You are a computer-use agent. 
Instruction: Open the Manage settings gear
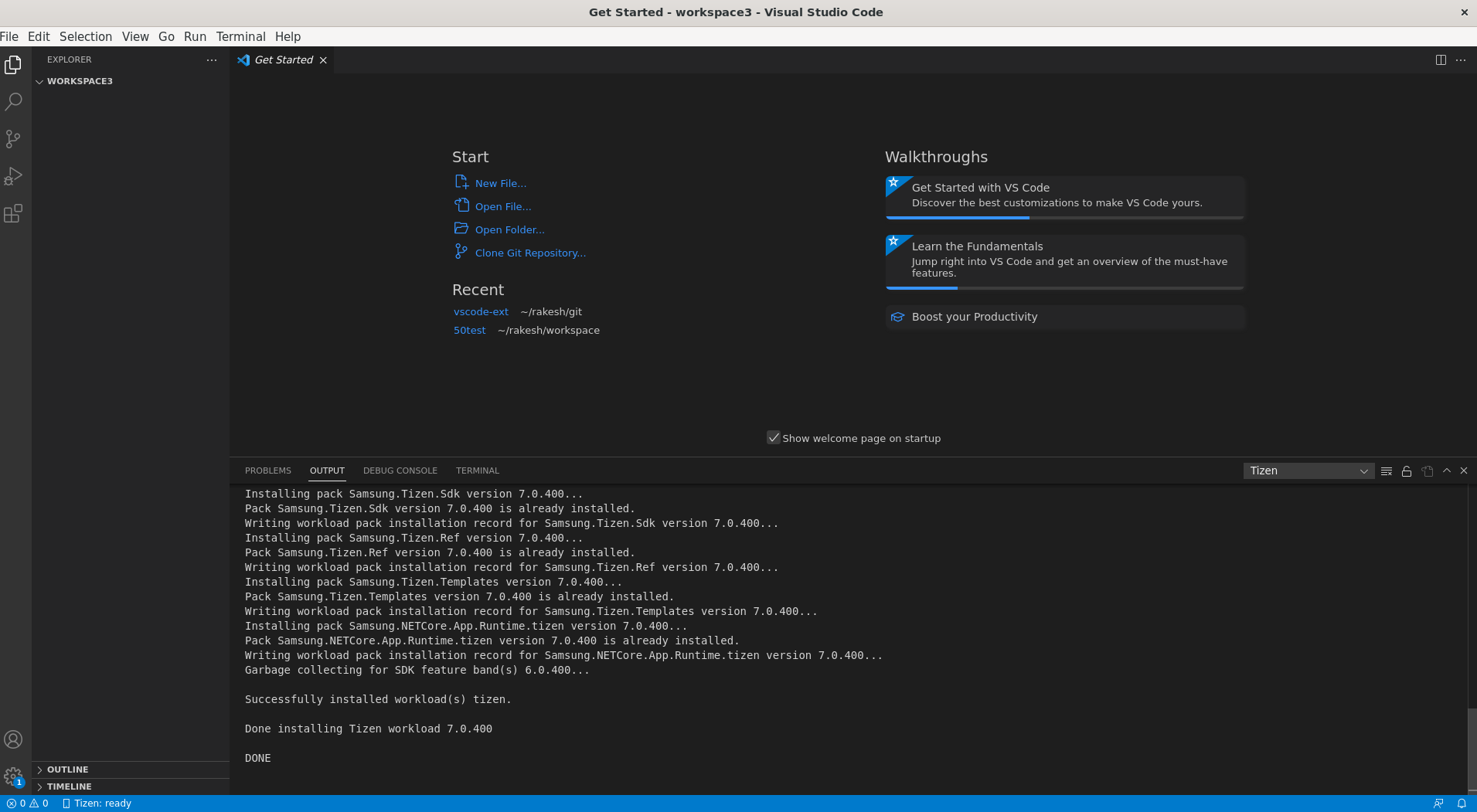(x=13, y=776)
